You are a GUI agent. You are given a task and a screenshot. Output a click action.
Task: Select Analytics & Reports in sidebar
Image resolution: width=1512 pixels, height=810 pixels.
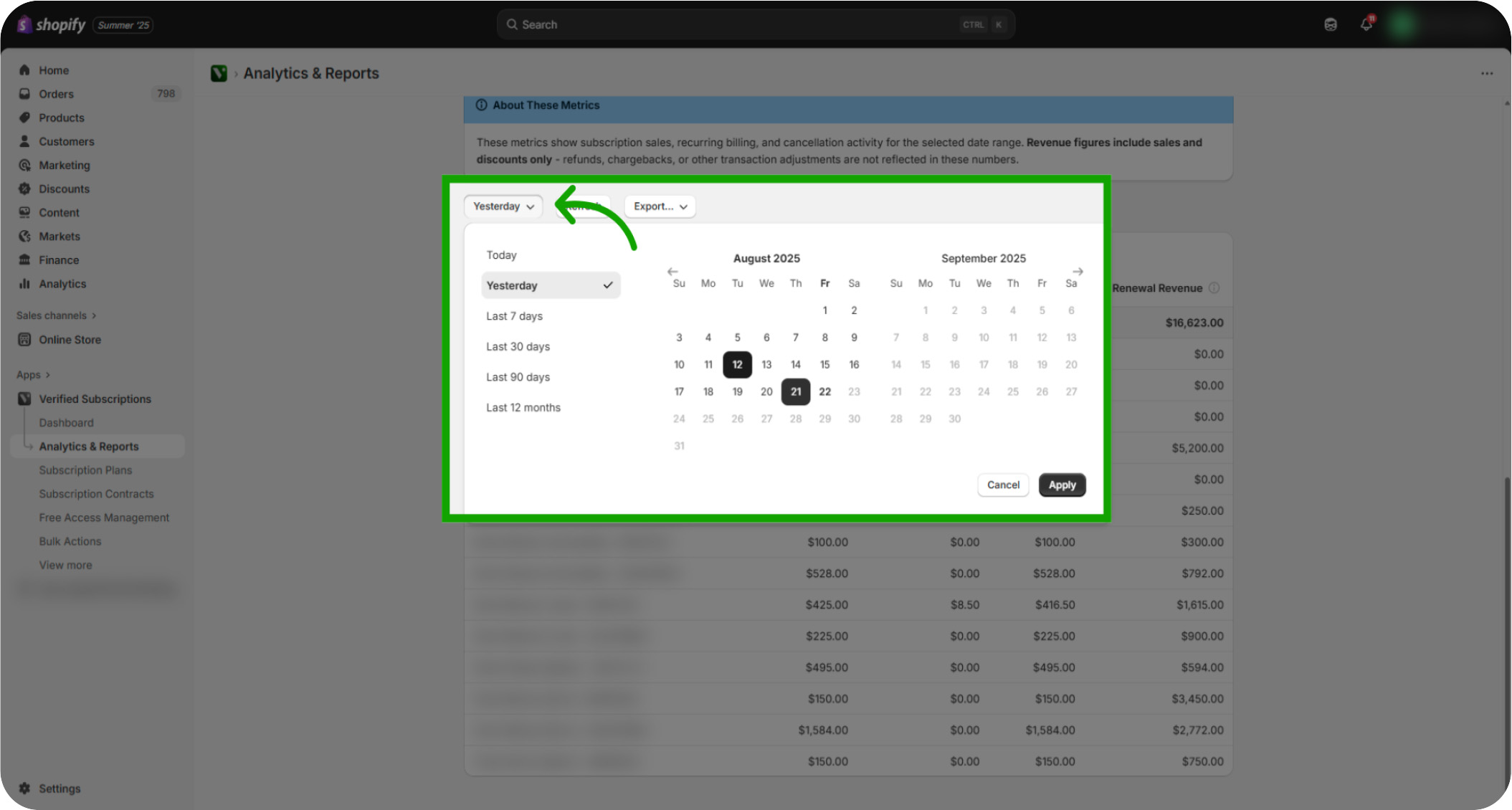point(98,447)
